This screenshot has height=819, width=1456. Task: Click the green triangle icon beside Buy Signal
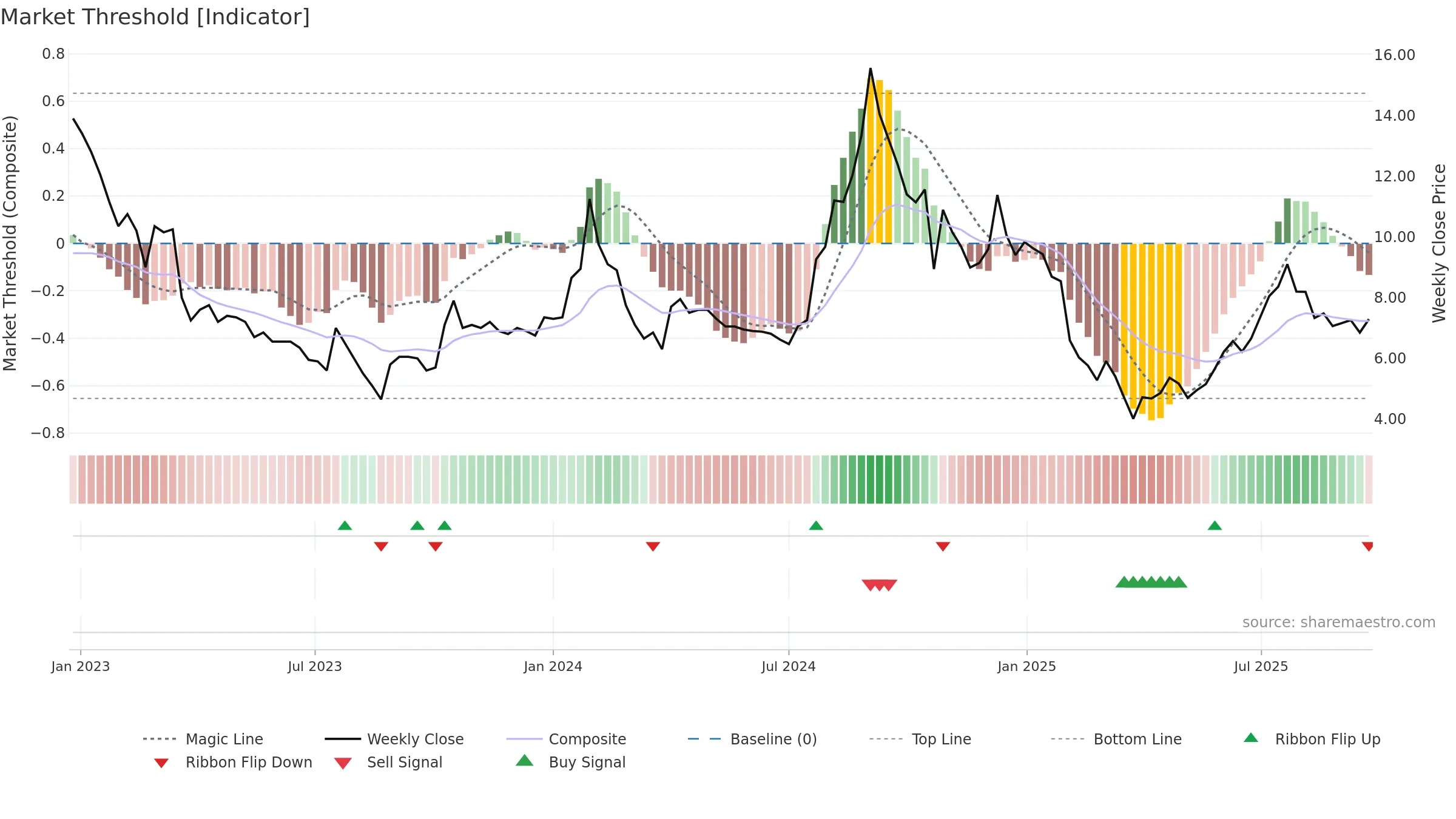click(525, 760)
